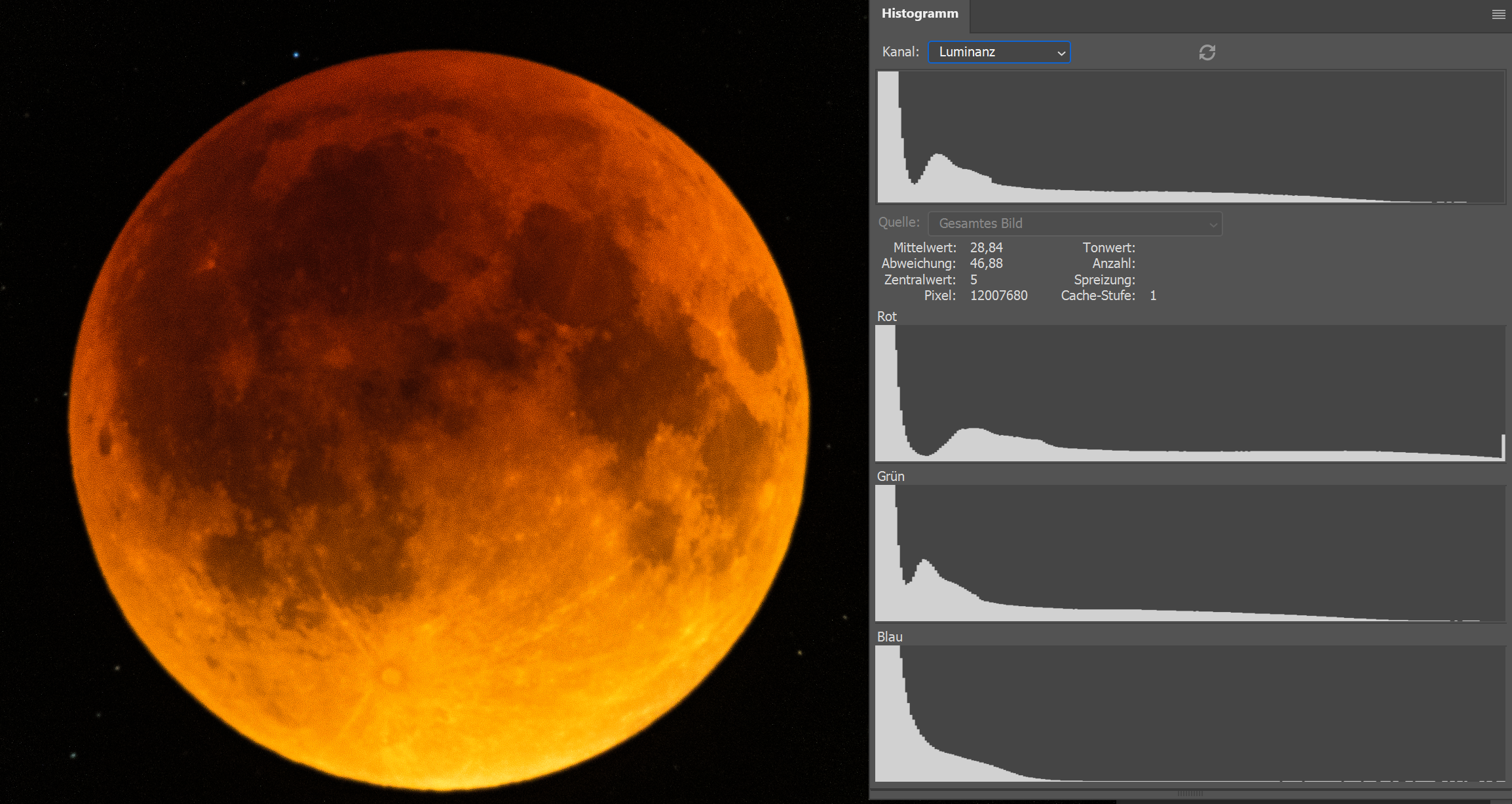This screenshot has height=804, width=1512.
Task: Open the Quelle Gesamtes Bild dropdown
Action: (x=1074, y=223)
